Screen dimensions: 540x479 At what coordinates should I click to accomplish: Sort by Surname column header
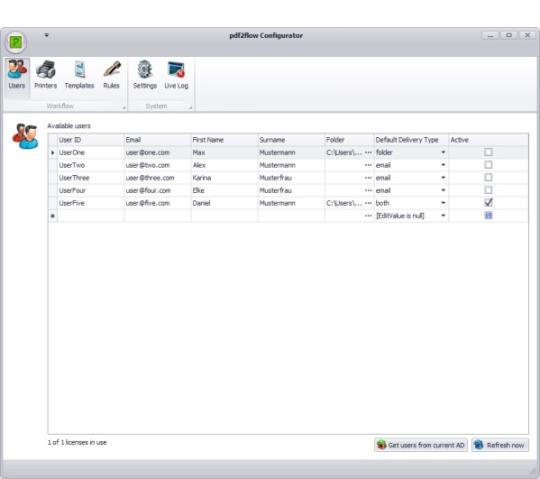point(291,140)
